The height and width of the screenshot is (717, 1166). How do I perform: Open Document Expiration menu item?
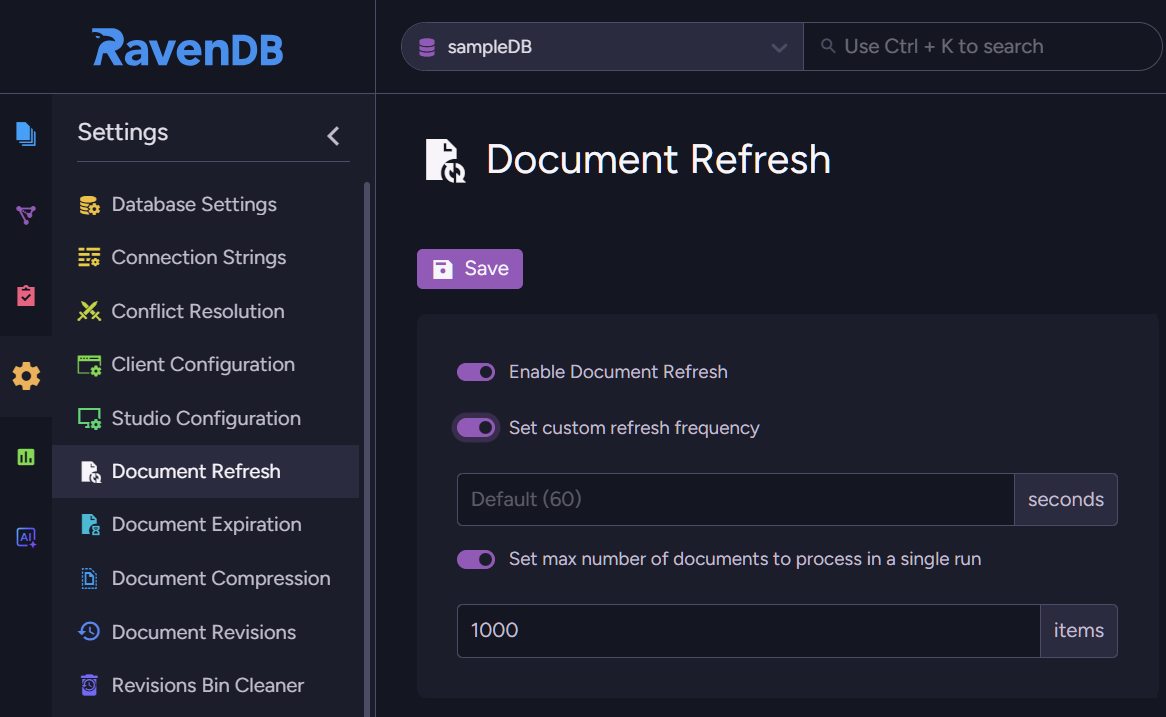205,524
